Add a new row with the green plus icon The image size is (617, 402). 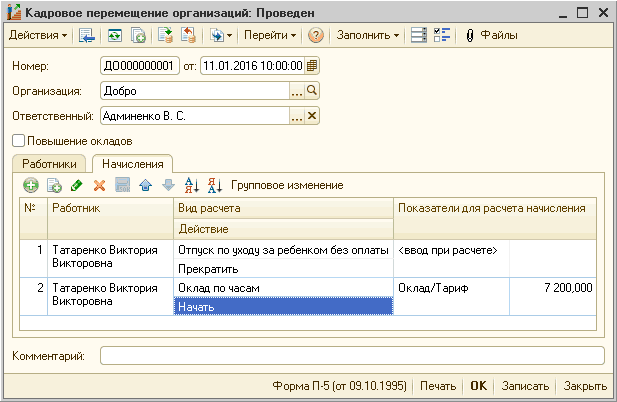click(x=31, y=185)
